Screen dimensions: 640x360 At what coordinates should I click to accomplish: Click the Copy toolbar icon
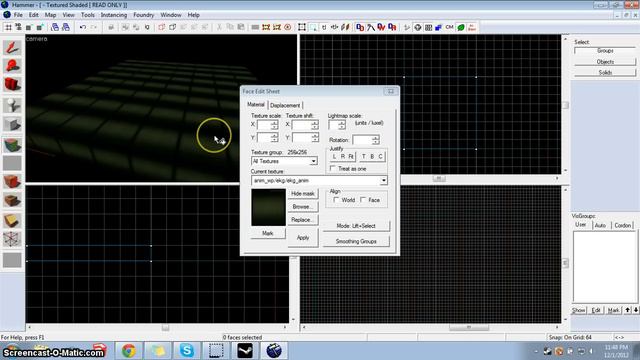click(230, 27)
